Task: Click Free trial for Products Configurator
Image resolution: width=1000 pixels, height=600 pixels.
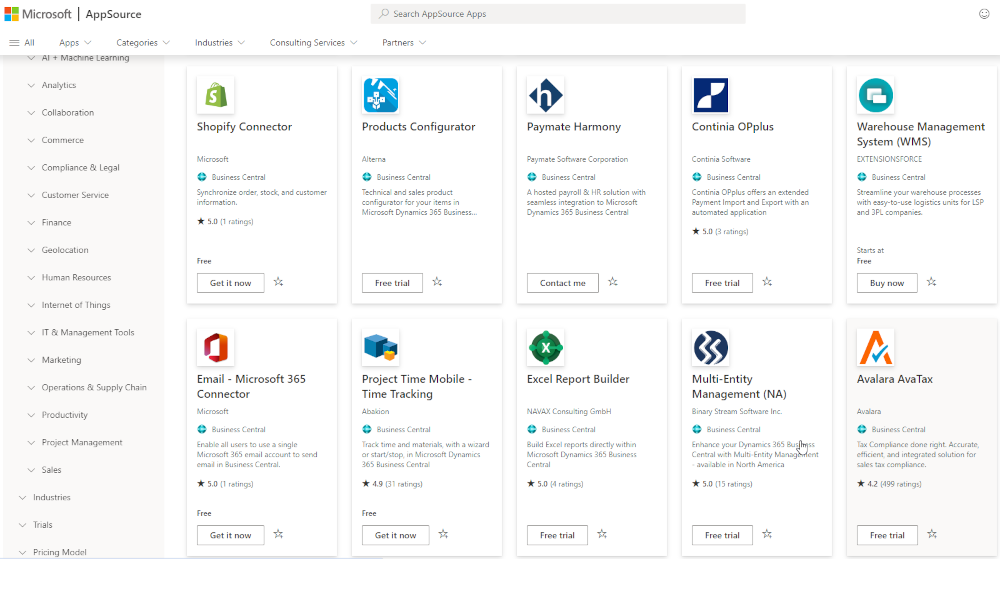Action: click(392, 283)
